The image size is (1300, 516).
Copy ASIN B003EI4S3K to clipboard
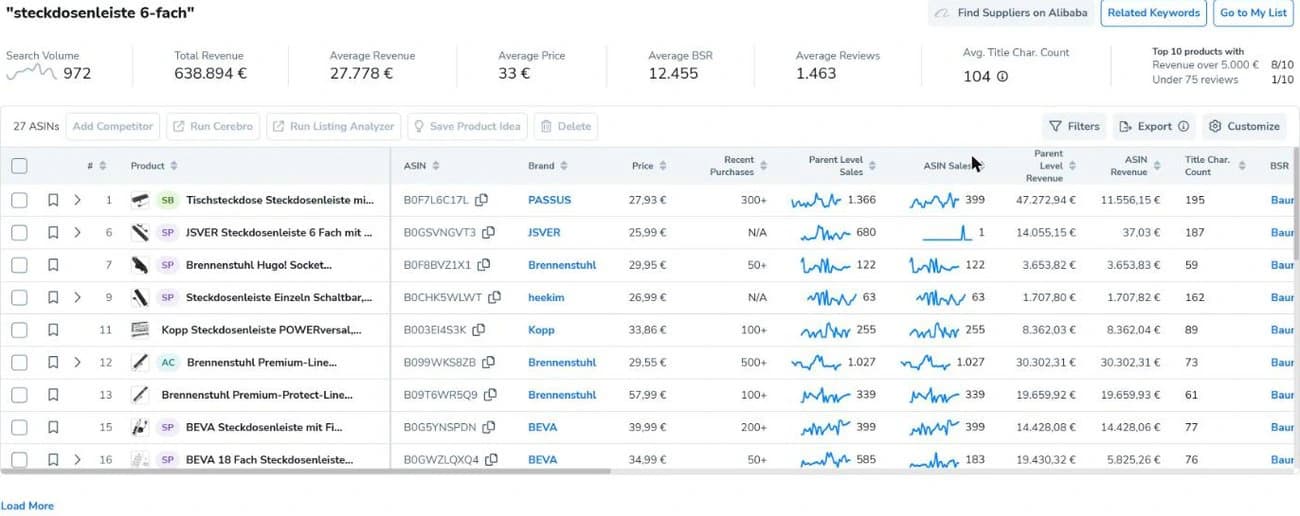tap(479, 330)
